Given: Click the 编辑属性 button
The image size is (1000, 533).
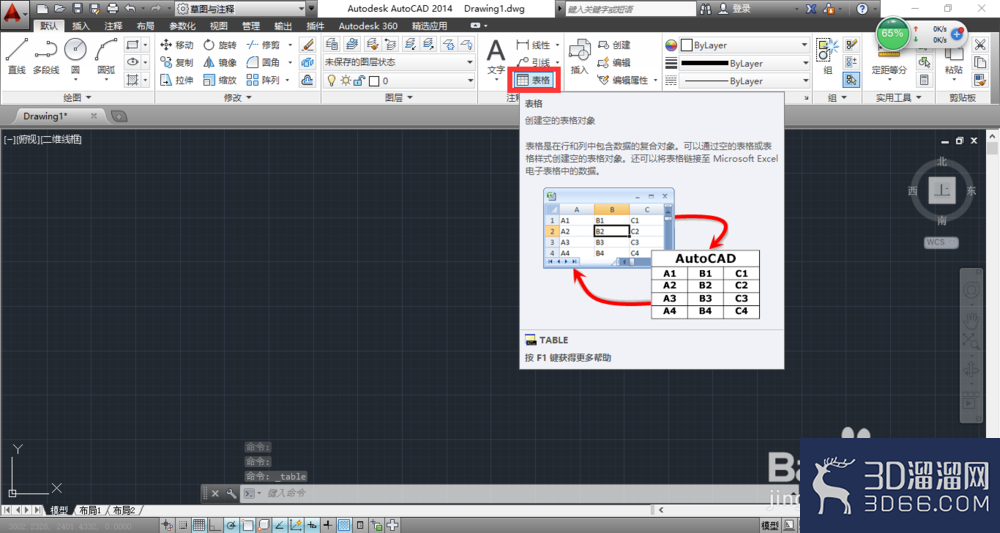Looking at the screenshot, I should [x=624, y=80].
